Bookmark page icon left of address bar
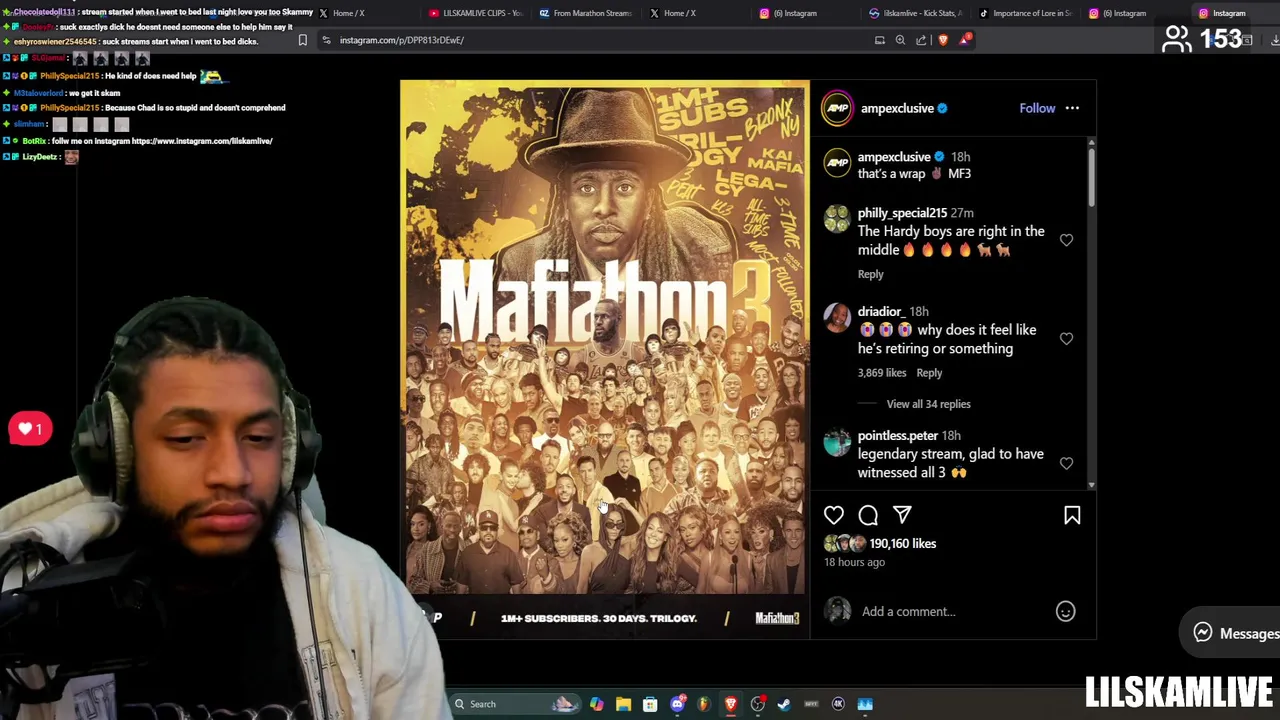 pyautogui.click(x=303, y=40)
